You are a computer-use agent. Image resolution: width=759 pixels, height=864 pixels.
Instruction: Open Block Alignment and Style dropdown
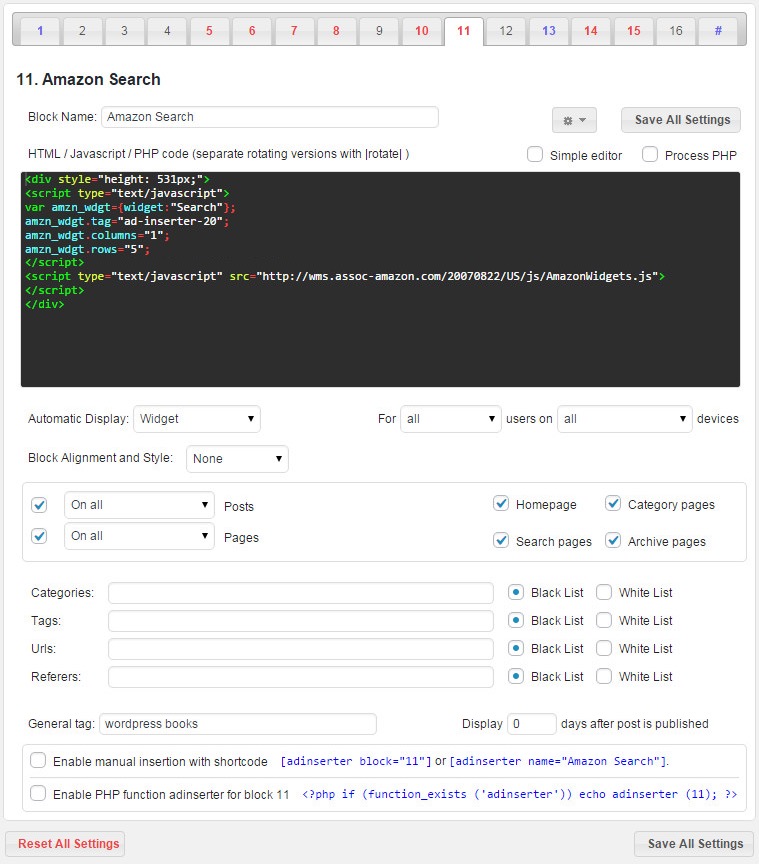(237, 458)
